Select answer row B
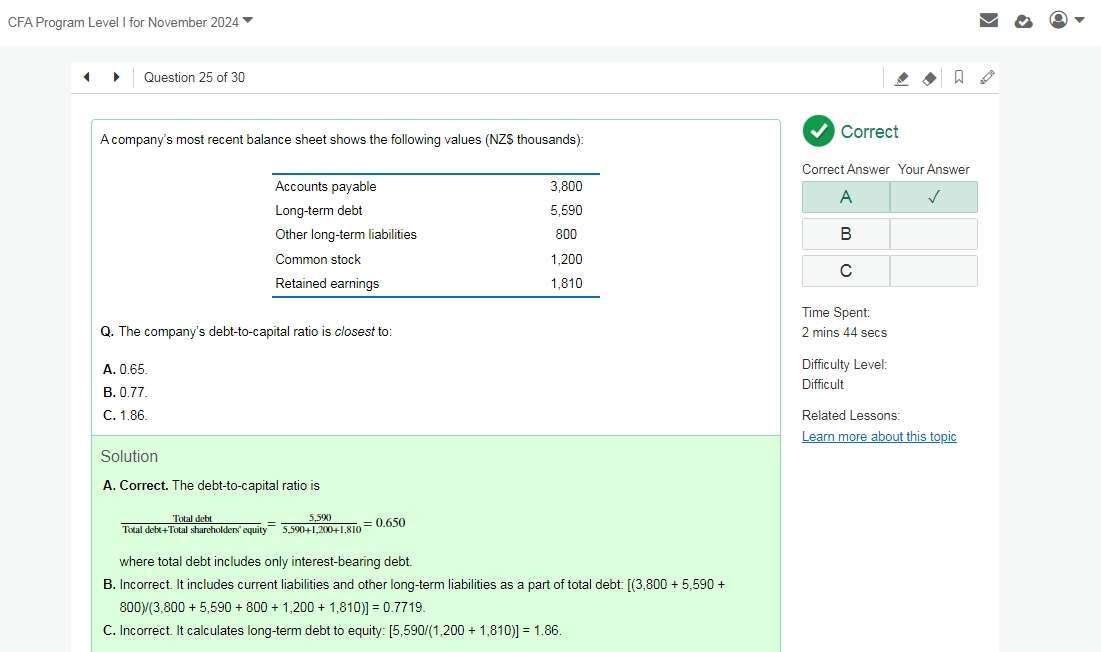The image size is (1101, 652). coord(846,234)
